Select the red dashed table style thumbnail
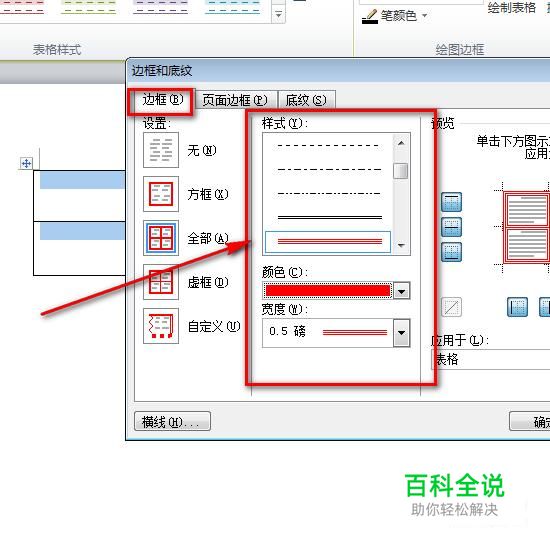This screenshot has height=550, width=550. pyautogui.click(x=22, y=7)
